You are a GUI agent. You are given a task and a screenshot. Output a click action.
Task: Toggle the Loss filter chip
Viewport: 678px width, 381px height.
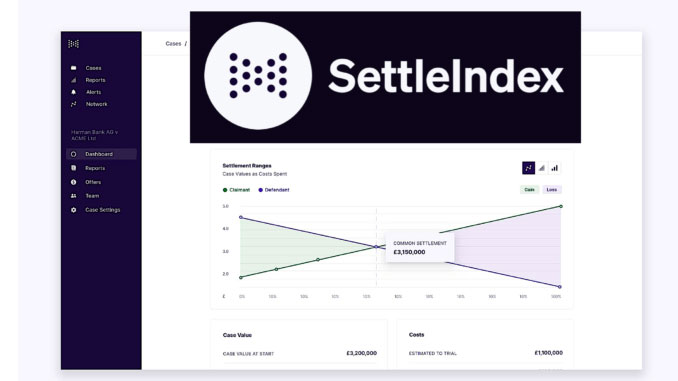[x=552, y=189]
